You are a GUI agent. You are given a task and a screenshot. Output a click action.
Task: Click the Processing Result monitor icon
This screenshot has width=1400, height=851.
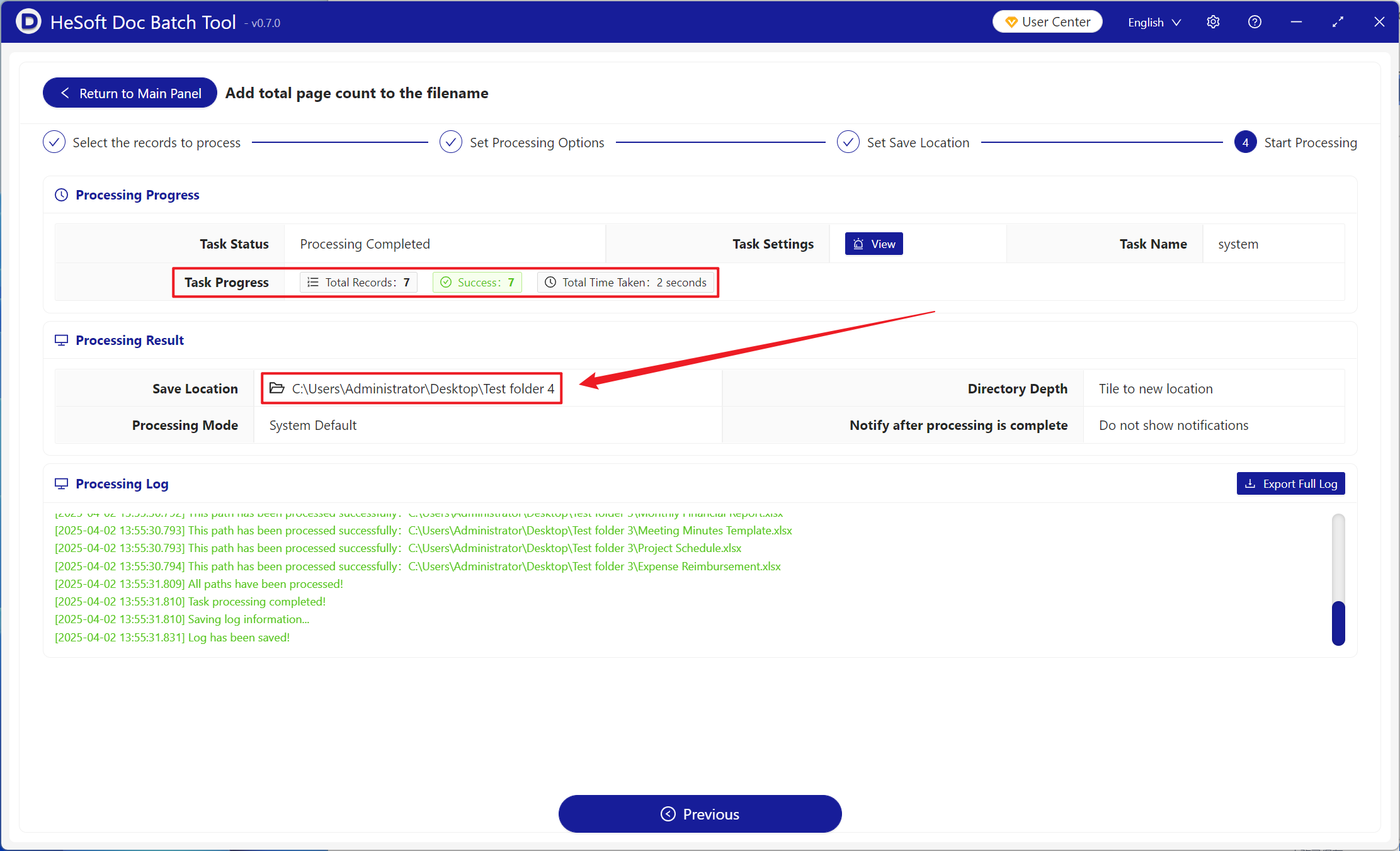61,341
